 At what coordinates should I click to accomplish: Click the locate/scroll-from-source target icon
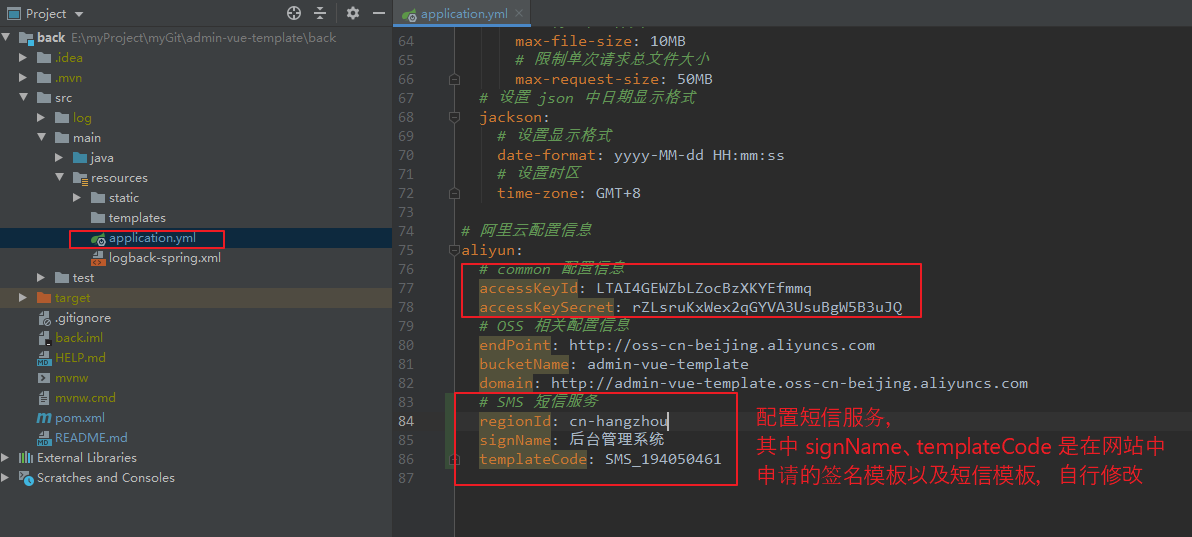pos(294,13)
